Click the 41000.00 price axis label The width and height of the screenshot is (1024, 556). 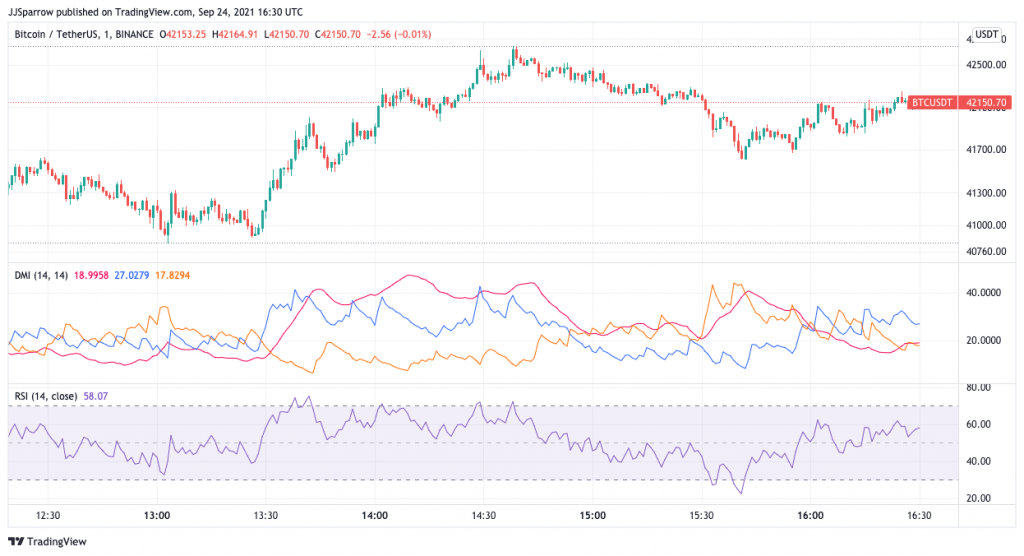[x=986, y=225]
